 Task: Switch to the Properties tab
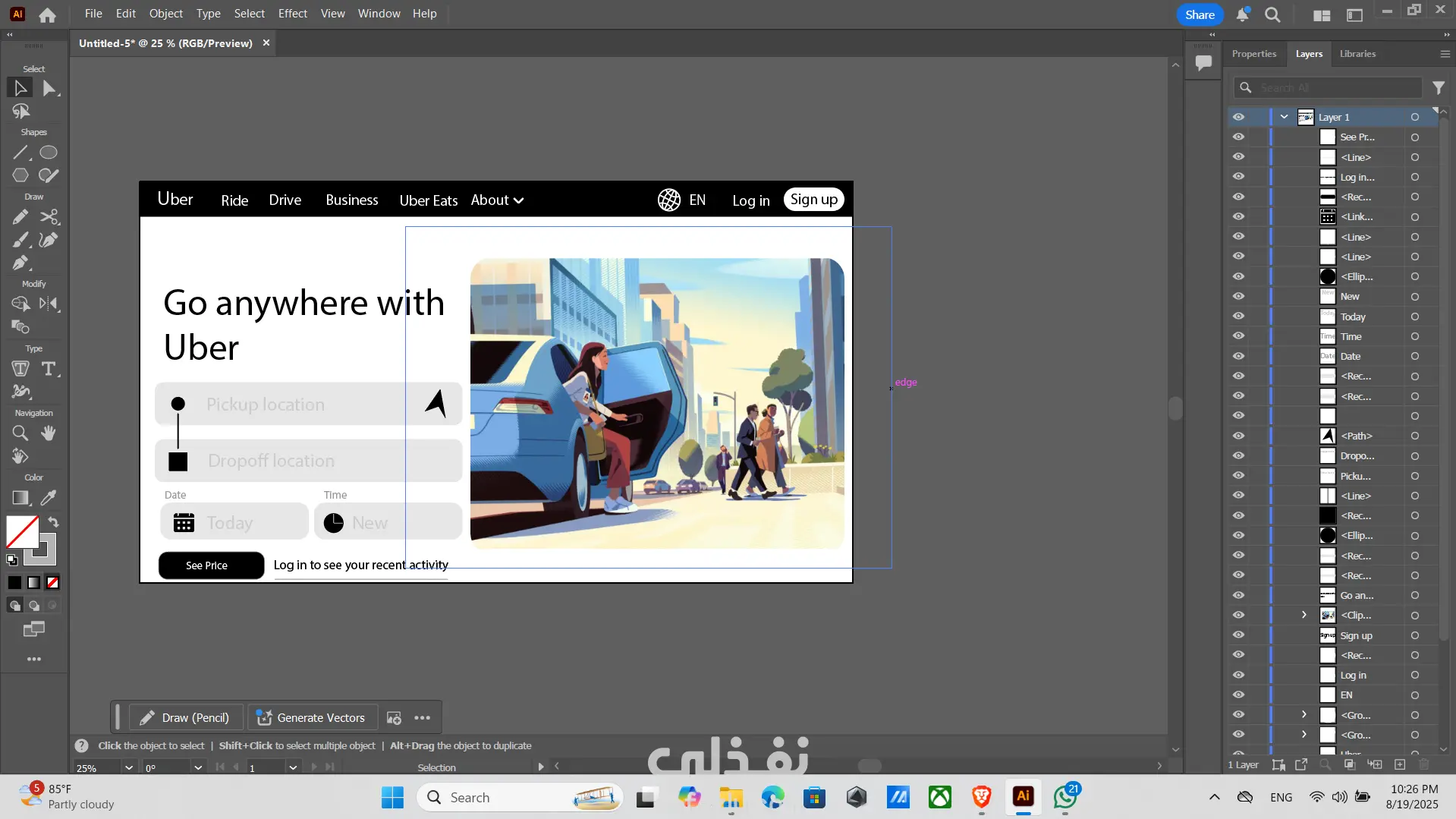click(x=1253, y=54)
